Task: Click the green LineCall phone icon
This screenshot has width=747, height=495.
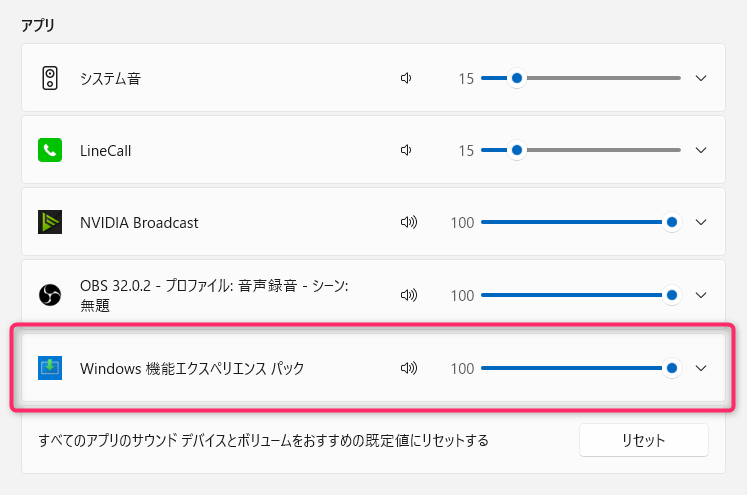Action: (x=50, y=150)
